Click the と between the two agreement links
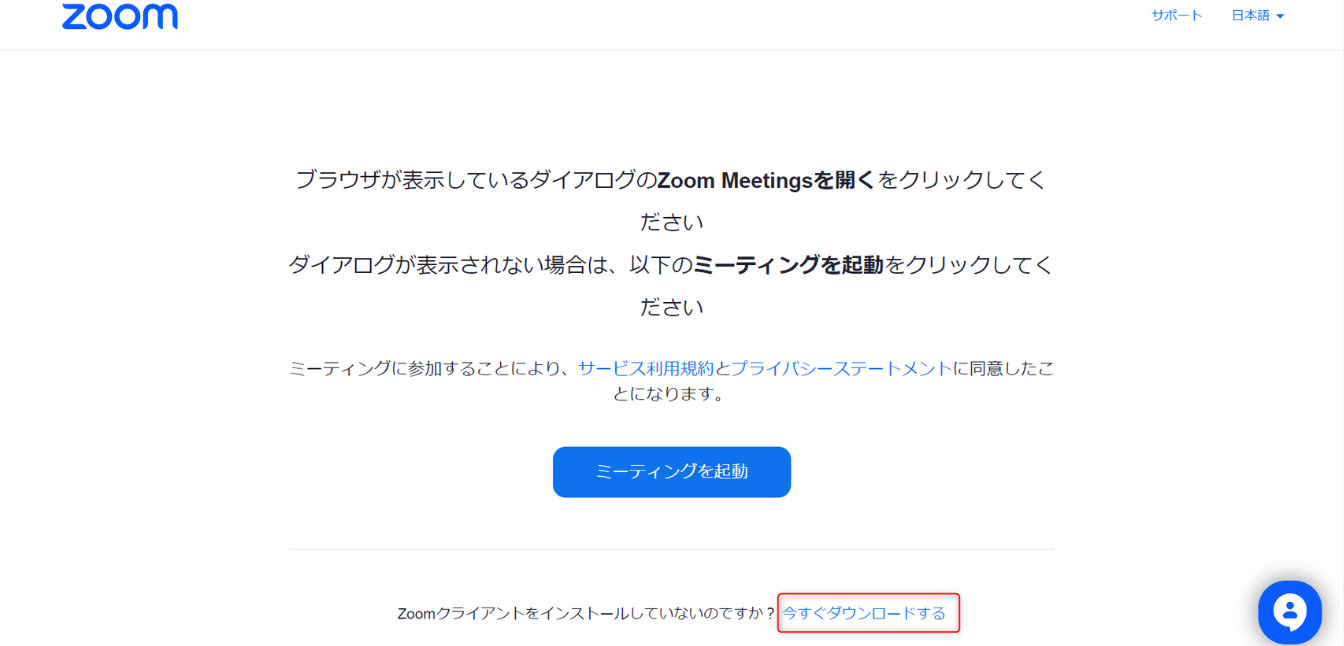This screenshot has width=1344, height=646. 722,368
